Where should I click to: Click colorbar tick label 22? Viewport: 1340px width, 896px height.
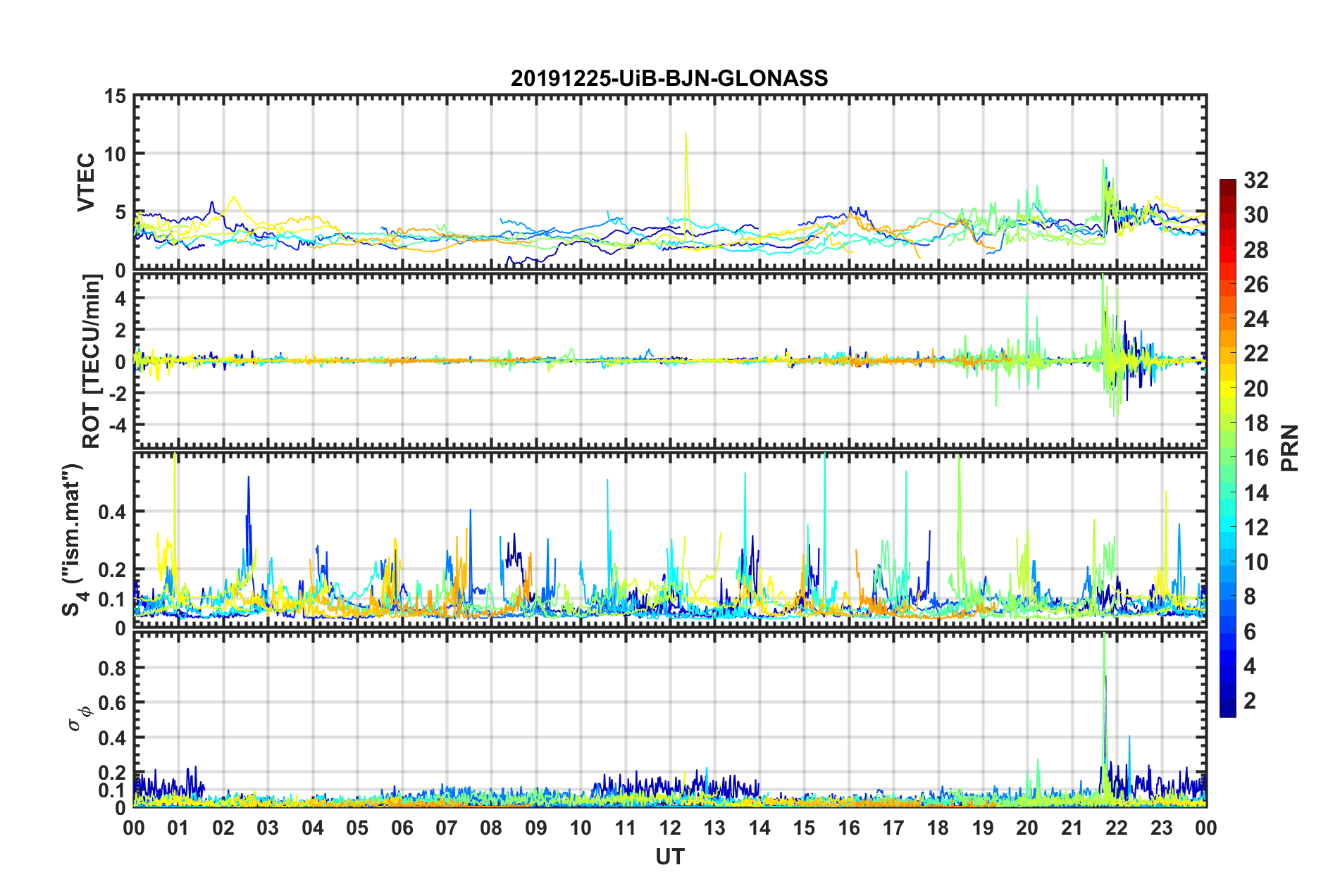pyautogui.click(x=1255, y=354)
